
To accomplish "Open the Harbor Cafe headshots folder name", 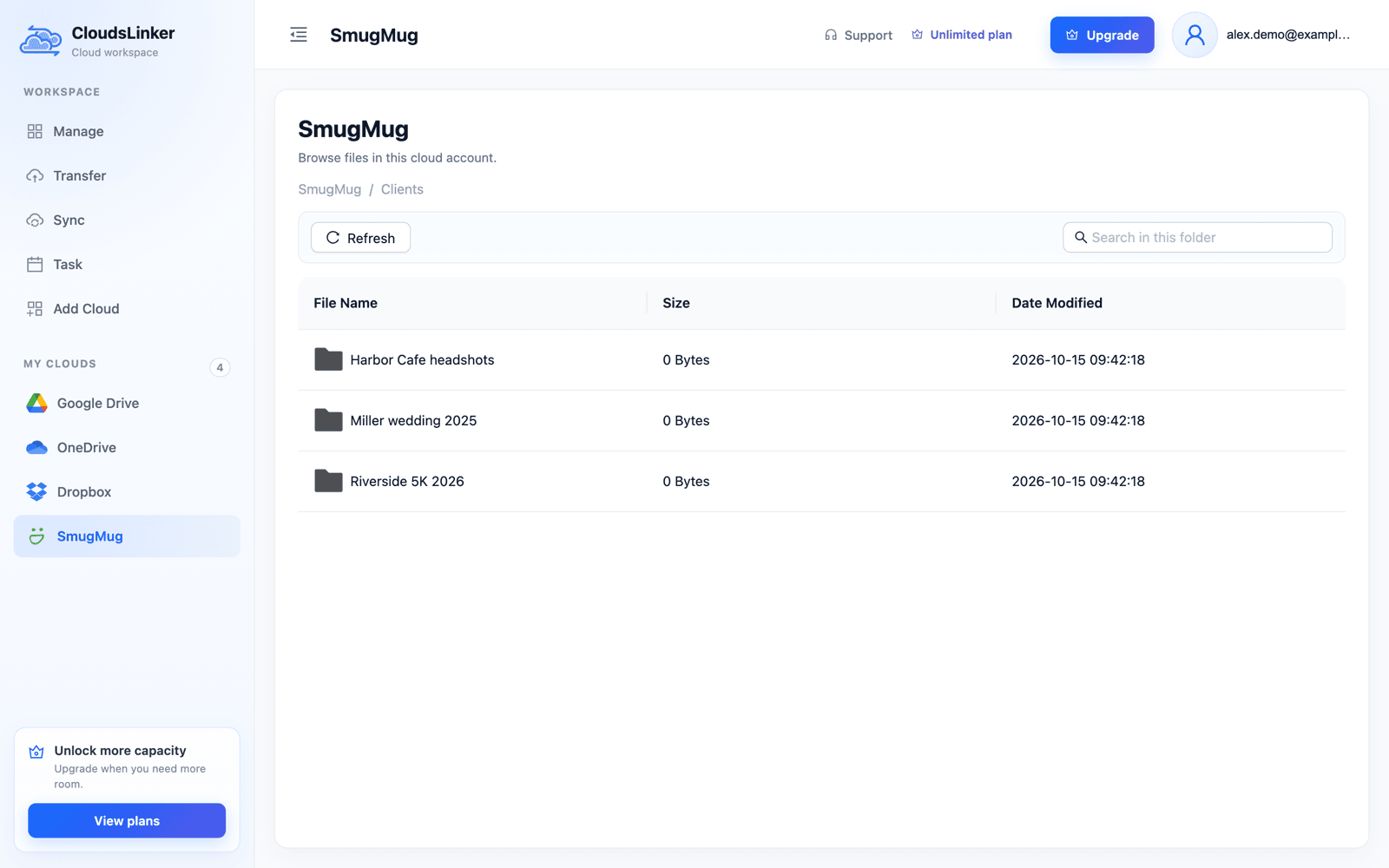I will click(x=422, y=359).
